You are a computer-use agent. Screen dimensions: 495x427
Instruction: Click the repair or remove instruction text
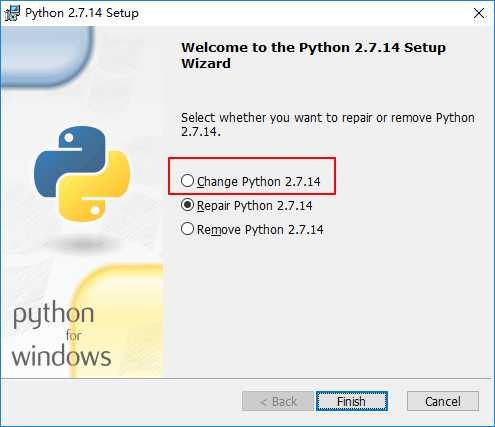(328, 124)
